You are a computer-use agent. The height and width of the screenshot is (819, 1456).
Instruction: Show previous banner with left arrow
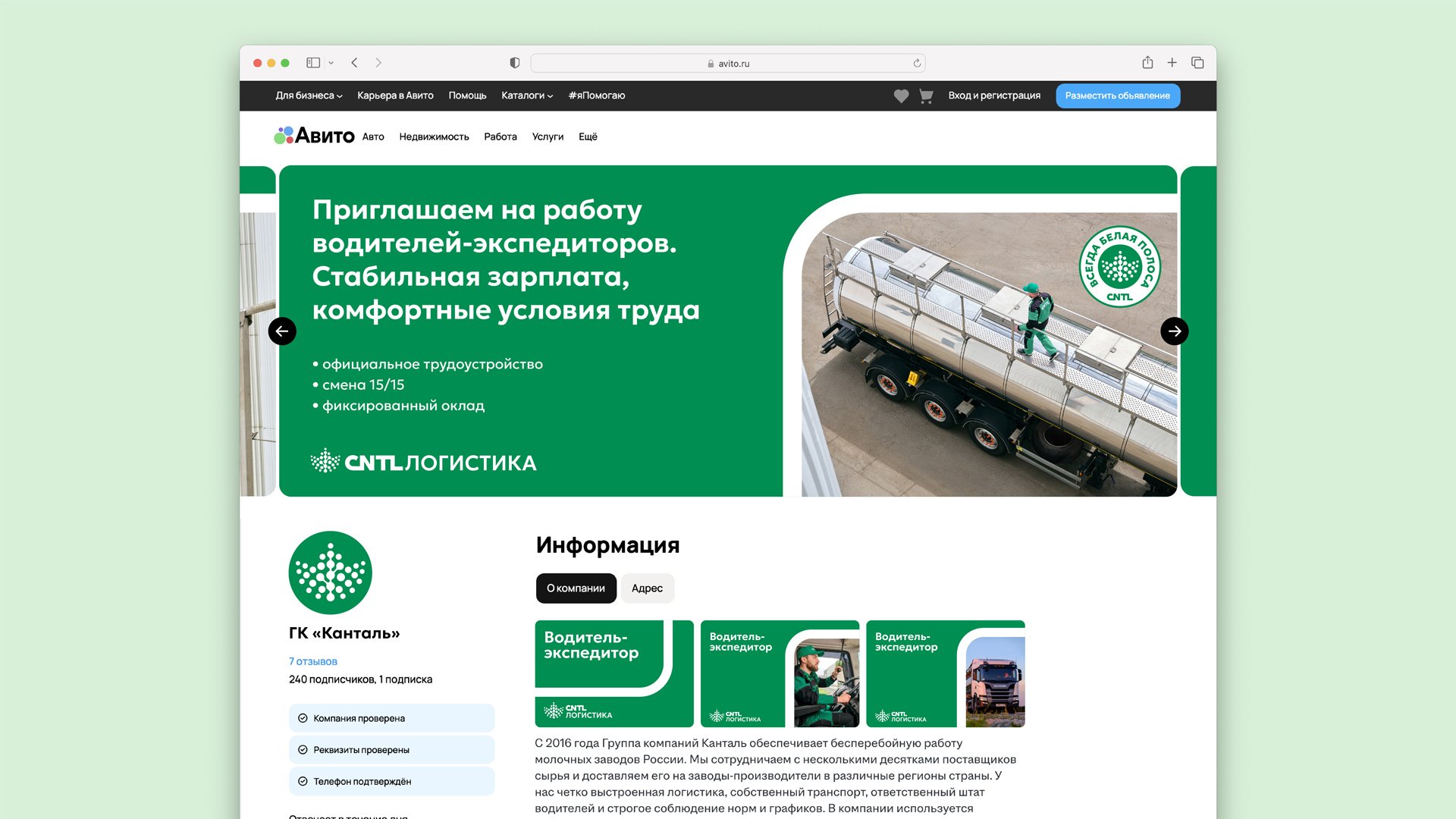point(282,331)
